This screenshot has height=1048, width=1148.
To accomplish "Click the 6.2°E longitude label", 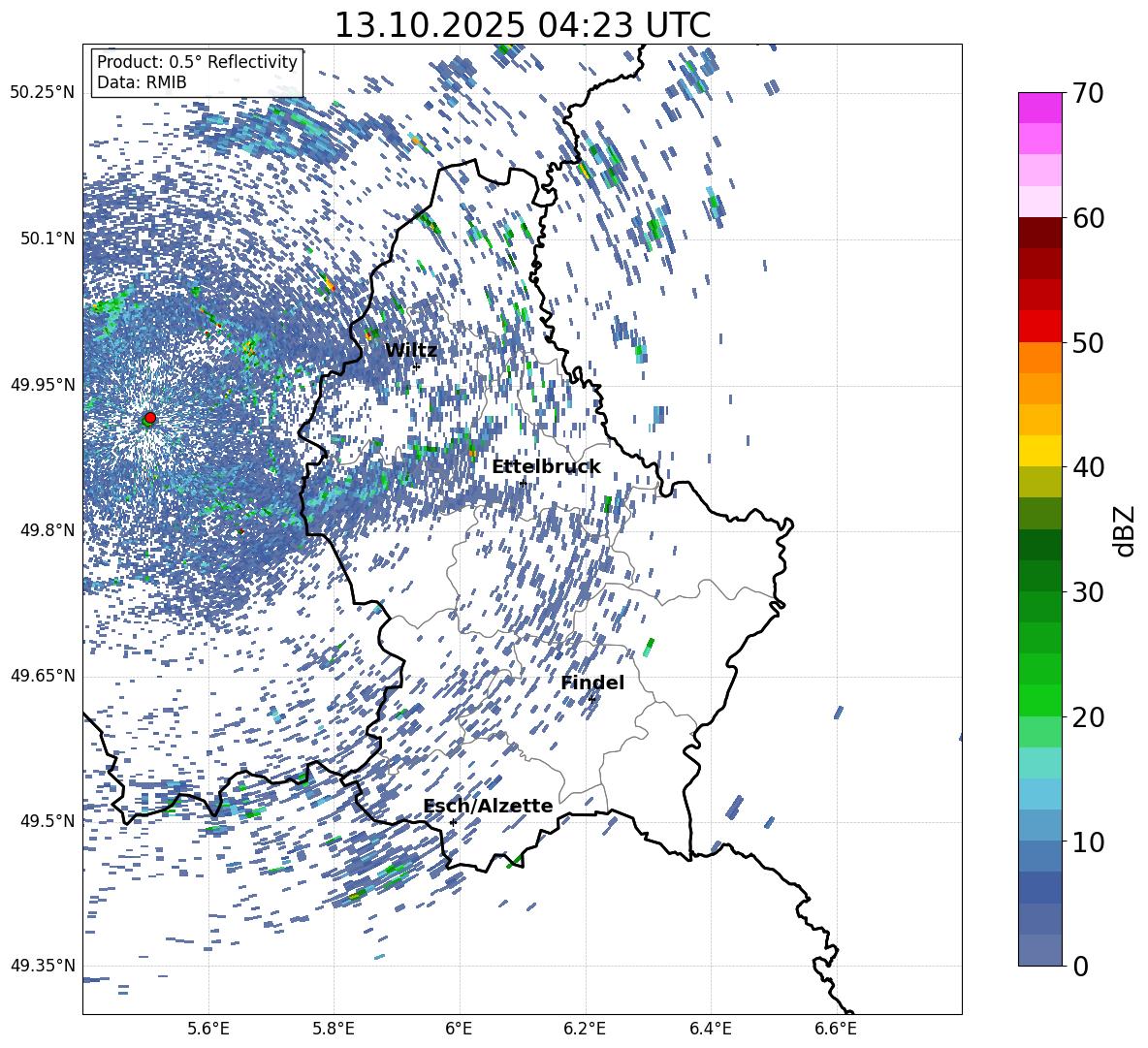I will point(585,1029).
